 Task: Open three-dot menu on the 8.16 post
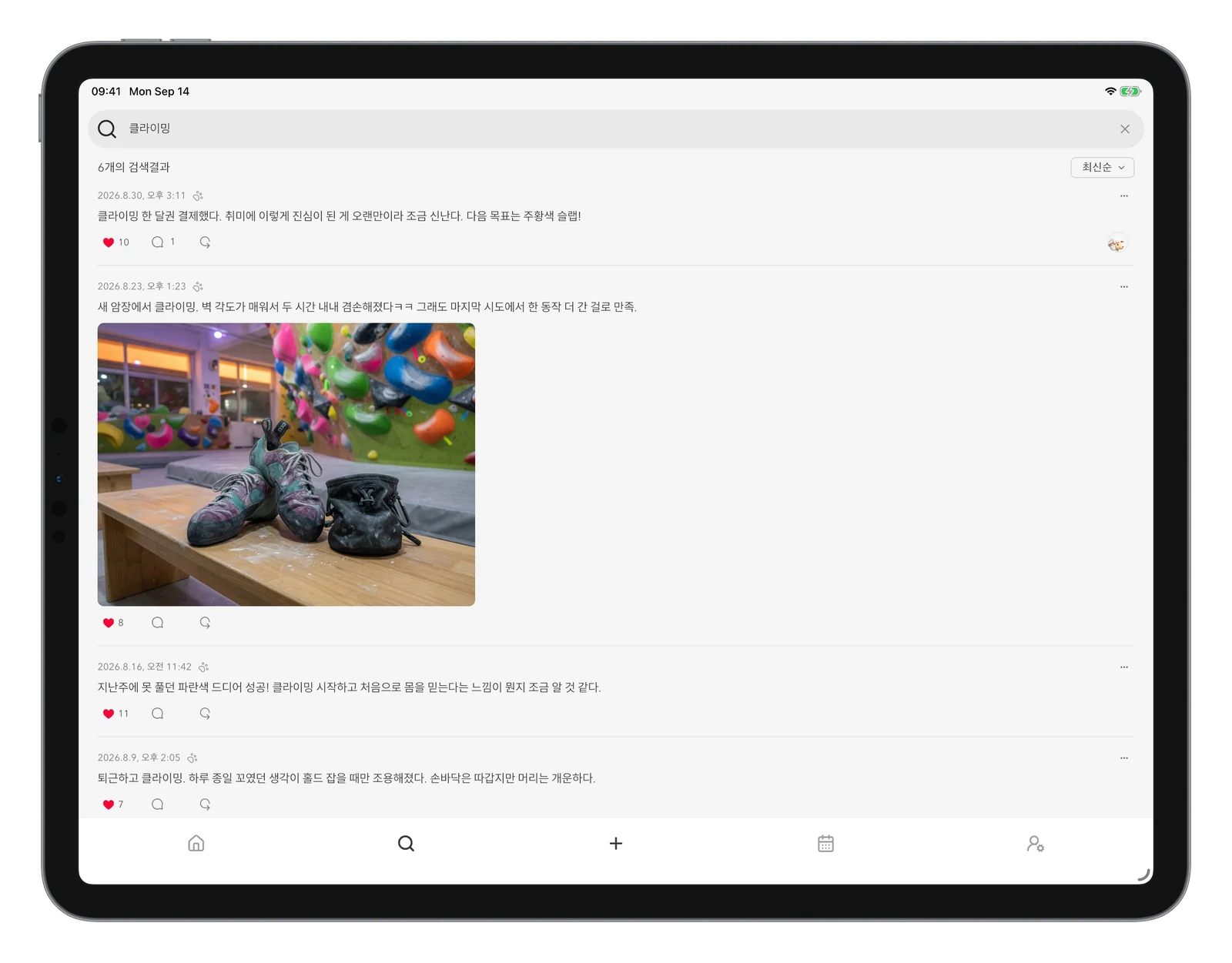click(1124, 667)
